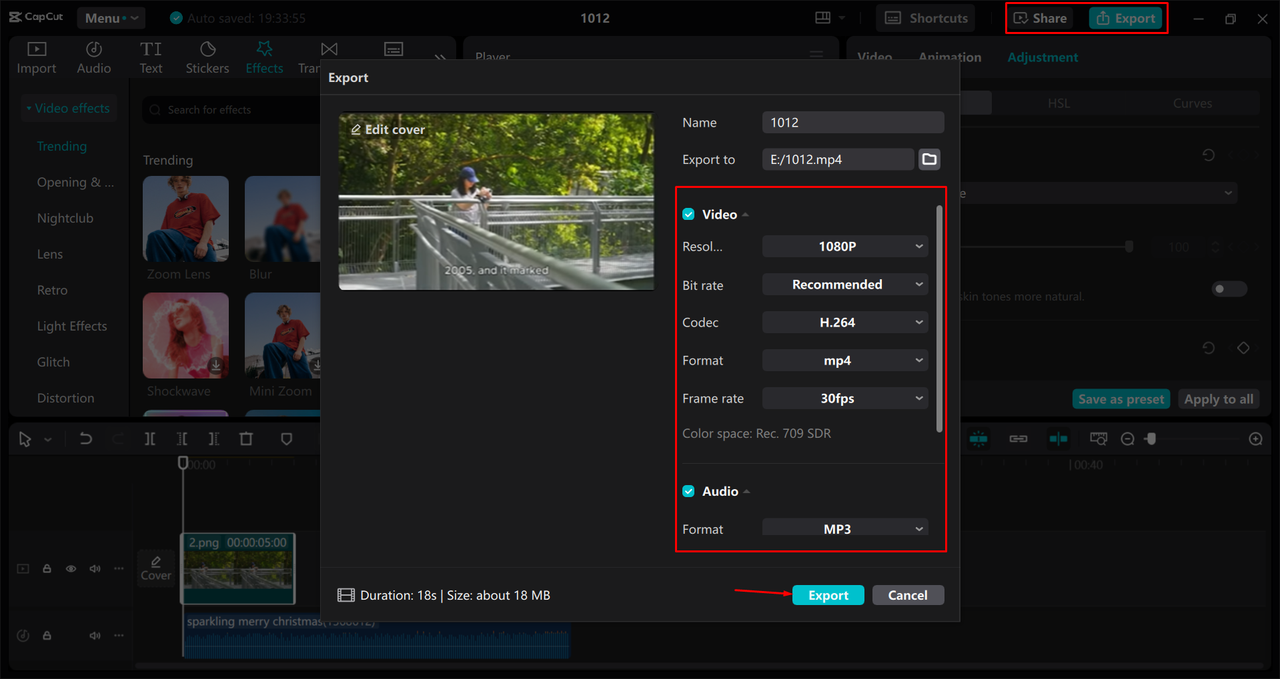
Task: Lock the audio track
Action: click(47, 636)
